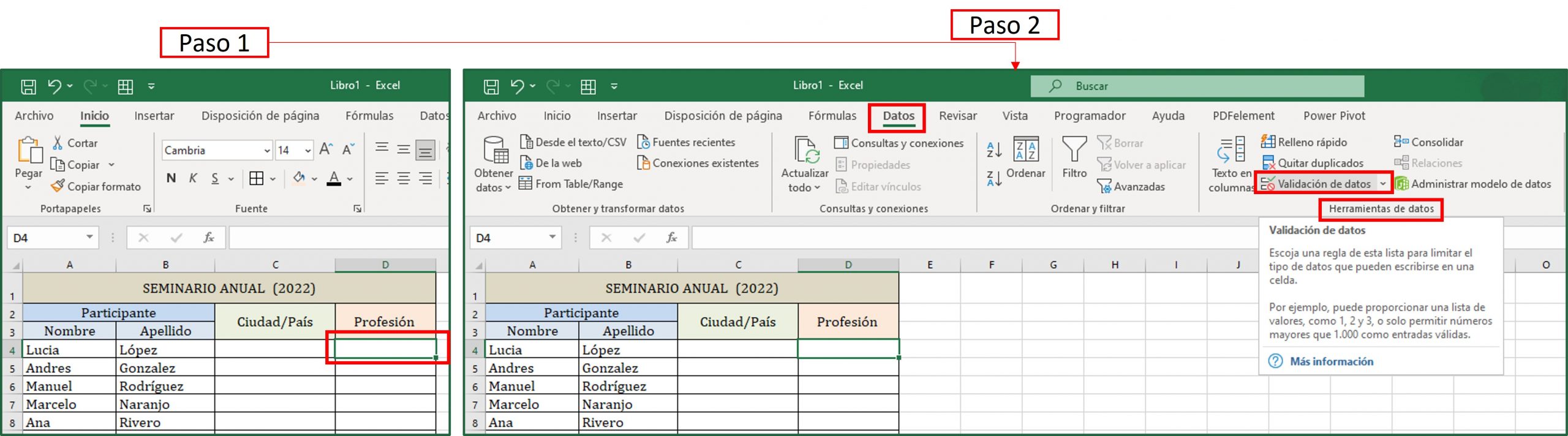Select cell Rodríguez in left window

coord(165,386)
